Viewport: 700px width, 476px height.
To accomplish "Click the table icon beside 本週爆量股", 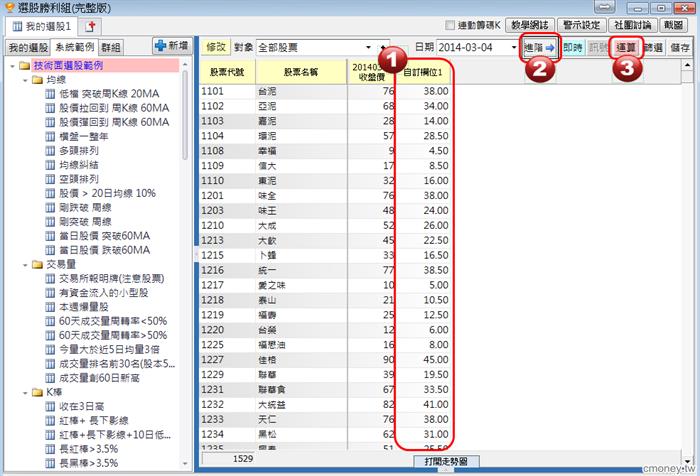I will point(50,307).
